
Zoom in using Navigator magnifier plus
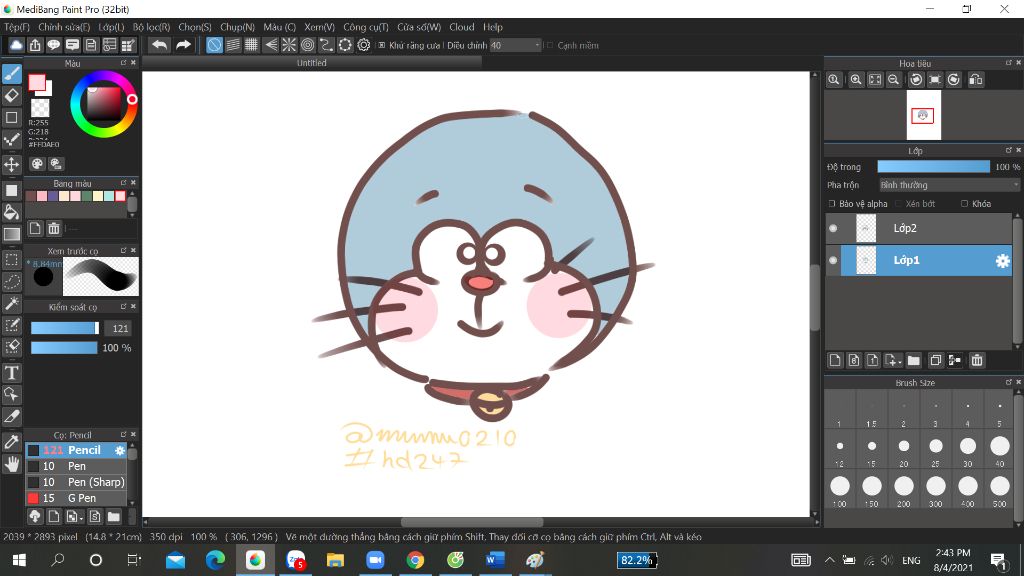coord(856,80)
